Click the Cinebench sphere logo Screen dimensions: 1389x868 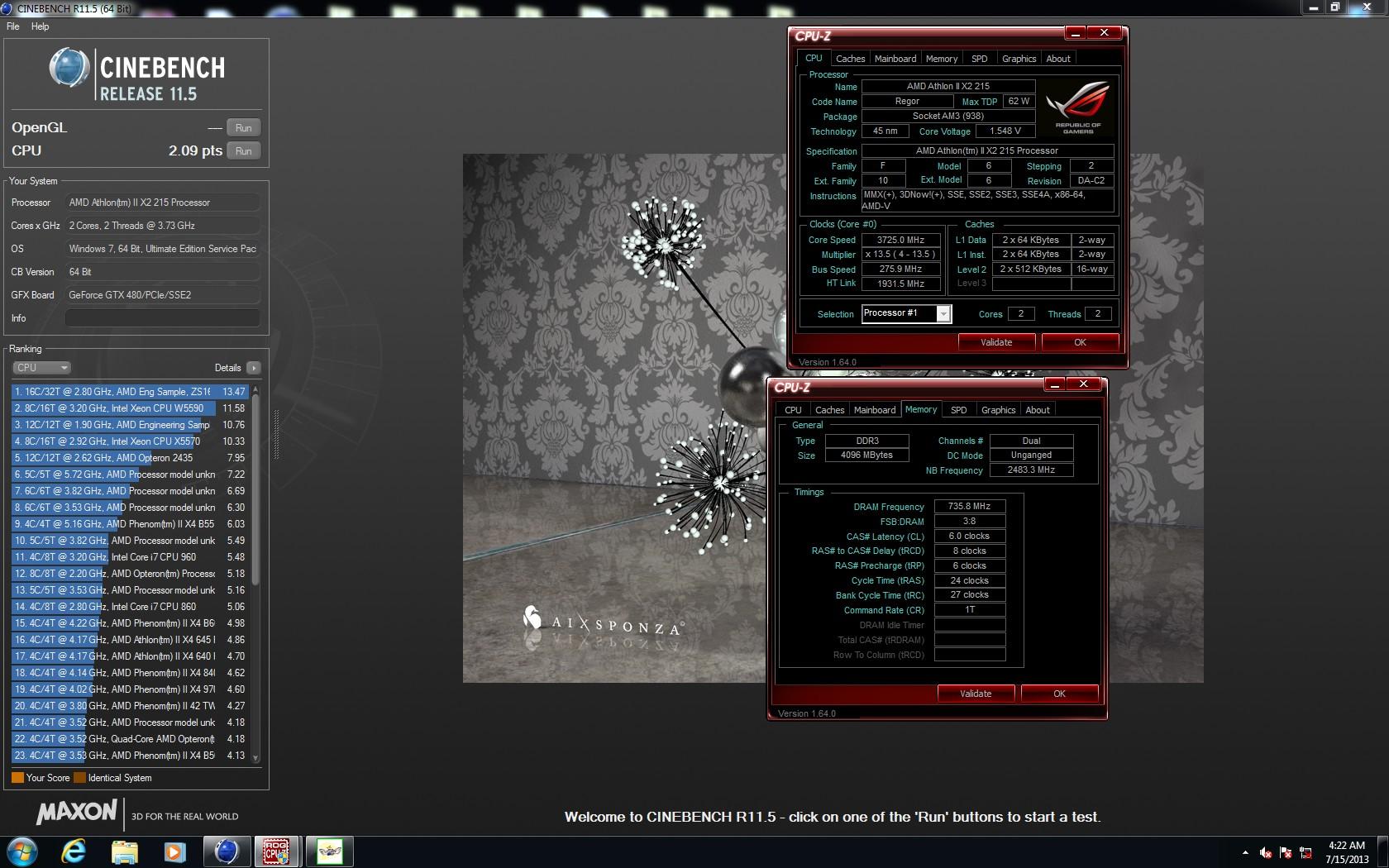click(69, 68)
